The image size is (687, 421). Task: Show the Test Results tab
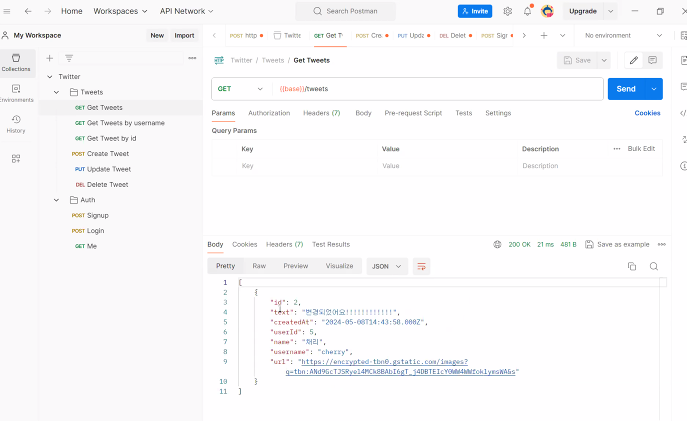point(331,244)
